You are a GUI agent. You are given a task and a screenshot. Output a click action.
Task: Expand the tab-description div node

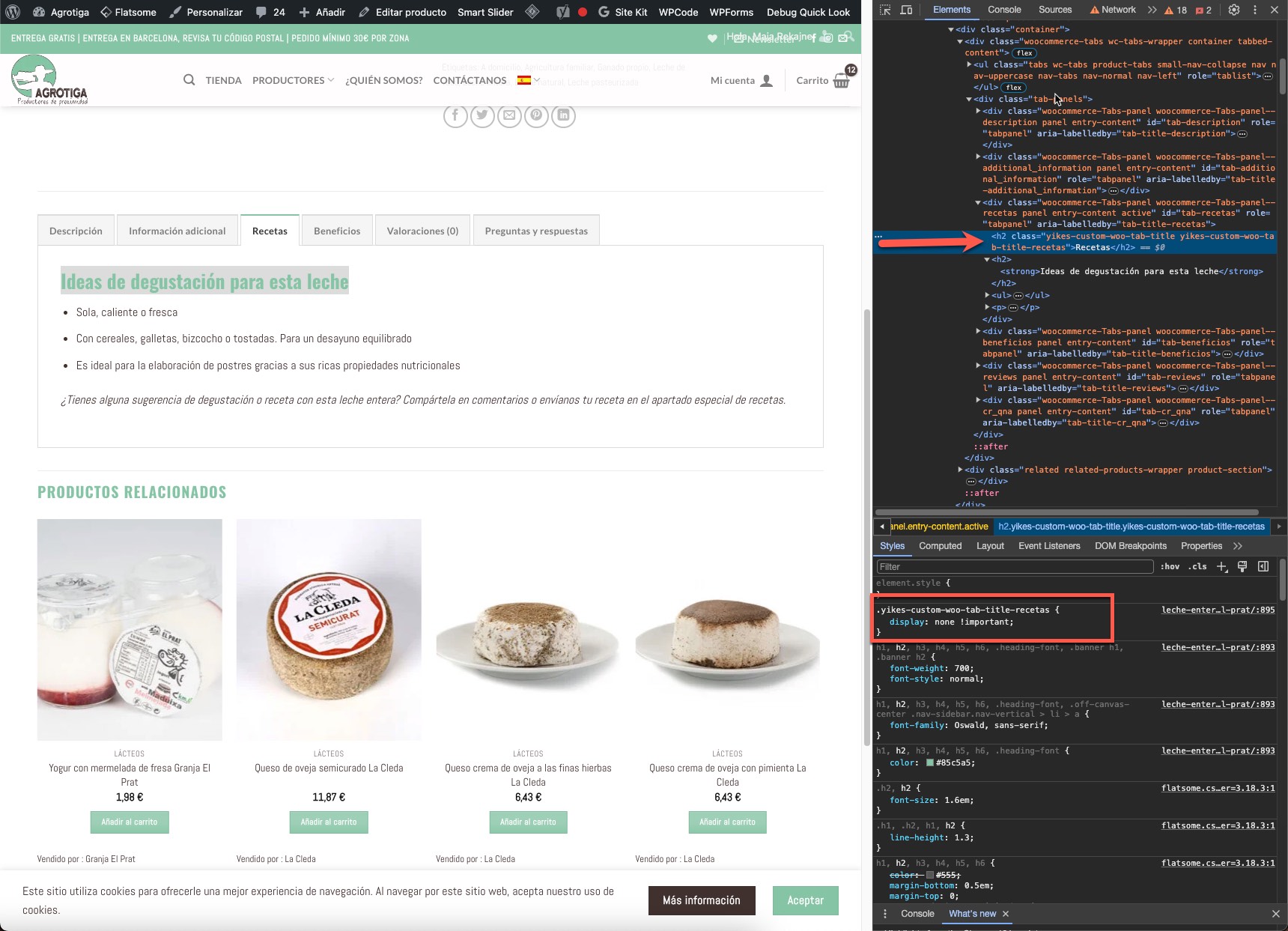coord(978,111)
